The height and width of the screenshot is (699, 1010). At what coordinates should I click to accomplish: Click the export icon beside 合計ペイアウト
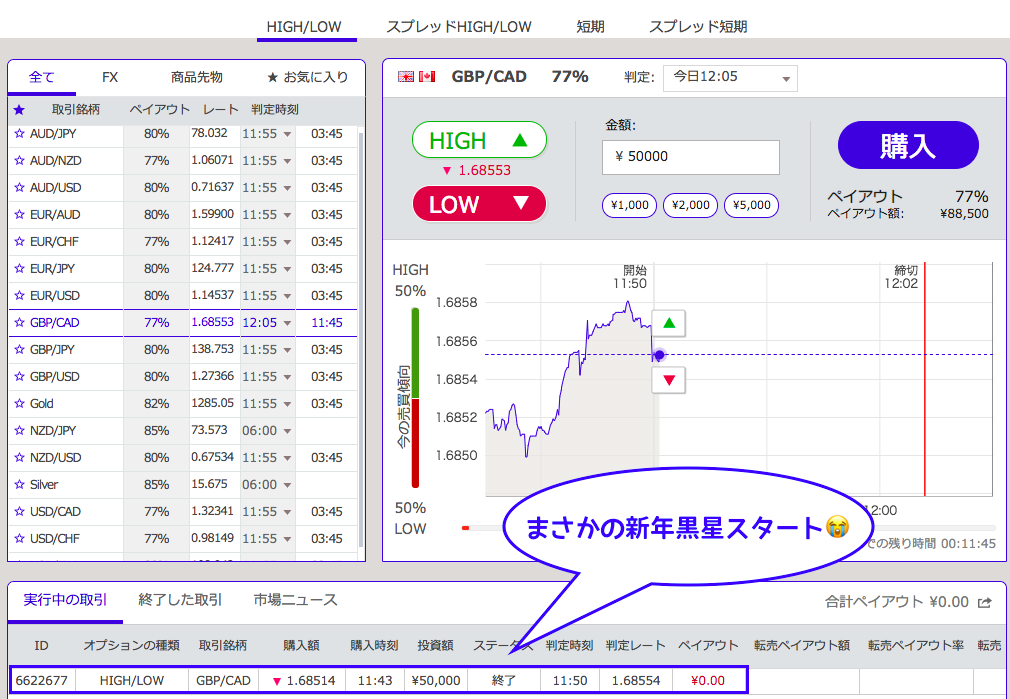click(985, 602)
